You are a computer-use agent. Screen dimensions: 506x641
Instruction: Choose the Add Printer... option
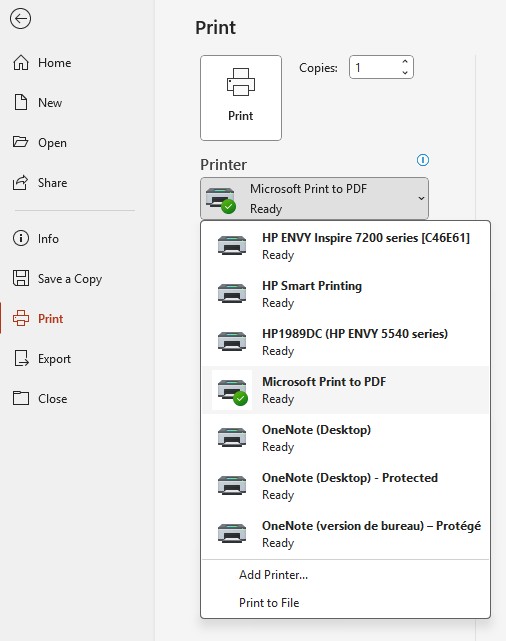pos(273,575)
